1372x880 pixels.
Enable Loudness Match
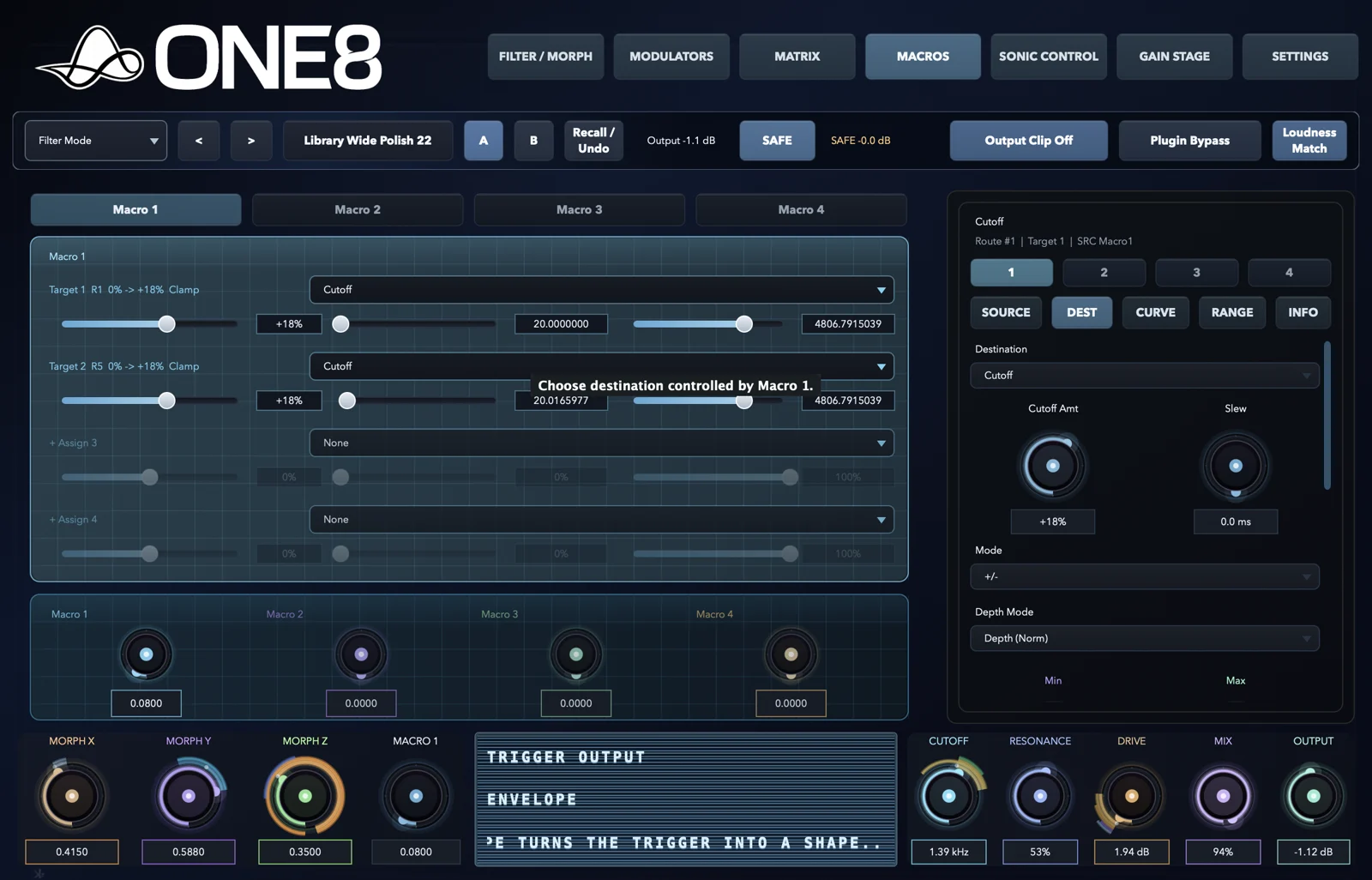1309,141
